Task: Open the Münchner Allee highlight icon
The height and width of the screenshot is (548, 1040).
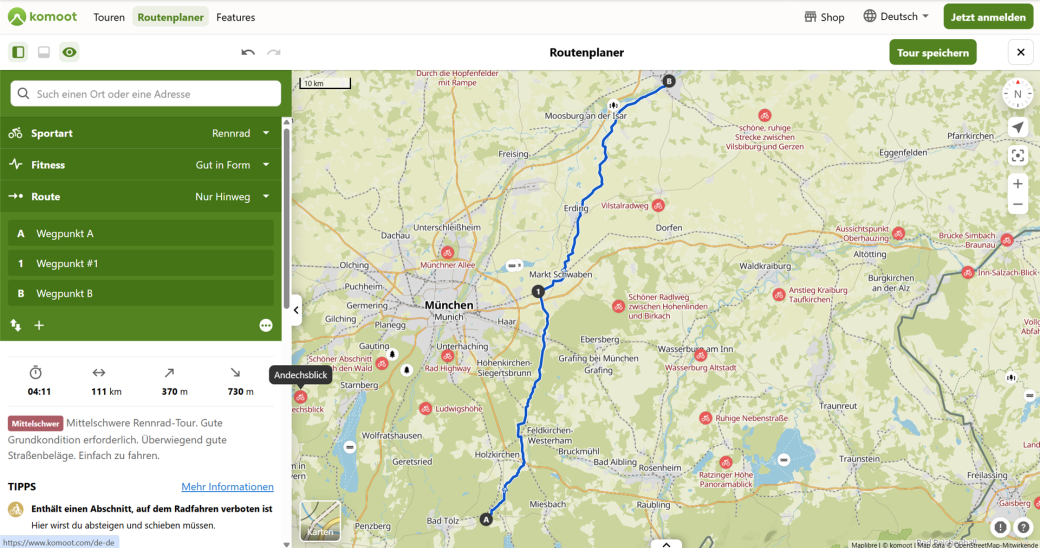Action: click(448, 253)
